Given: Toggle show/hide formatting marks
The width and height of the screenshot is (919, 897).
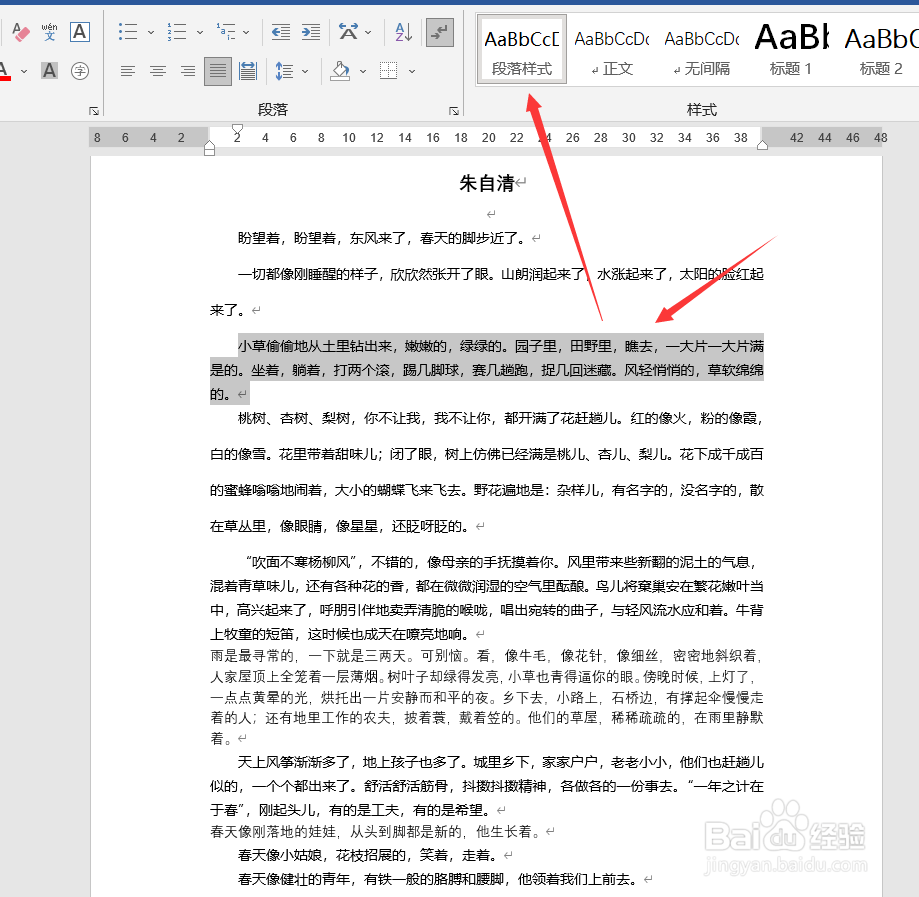Looking at the screenshot, I should click(439, 32).
